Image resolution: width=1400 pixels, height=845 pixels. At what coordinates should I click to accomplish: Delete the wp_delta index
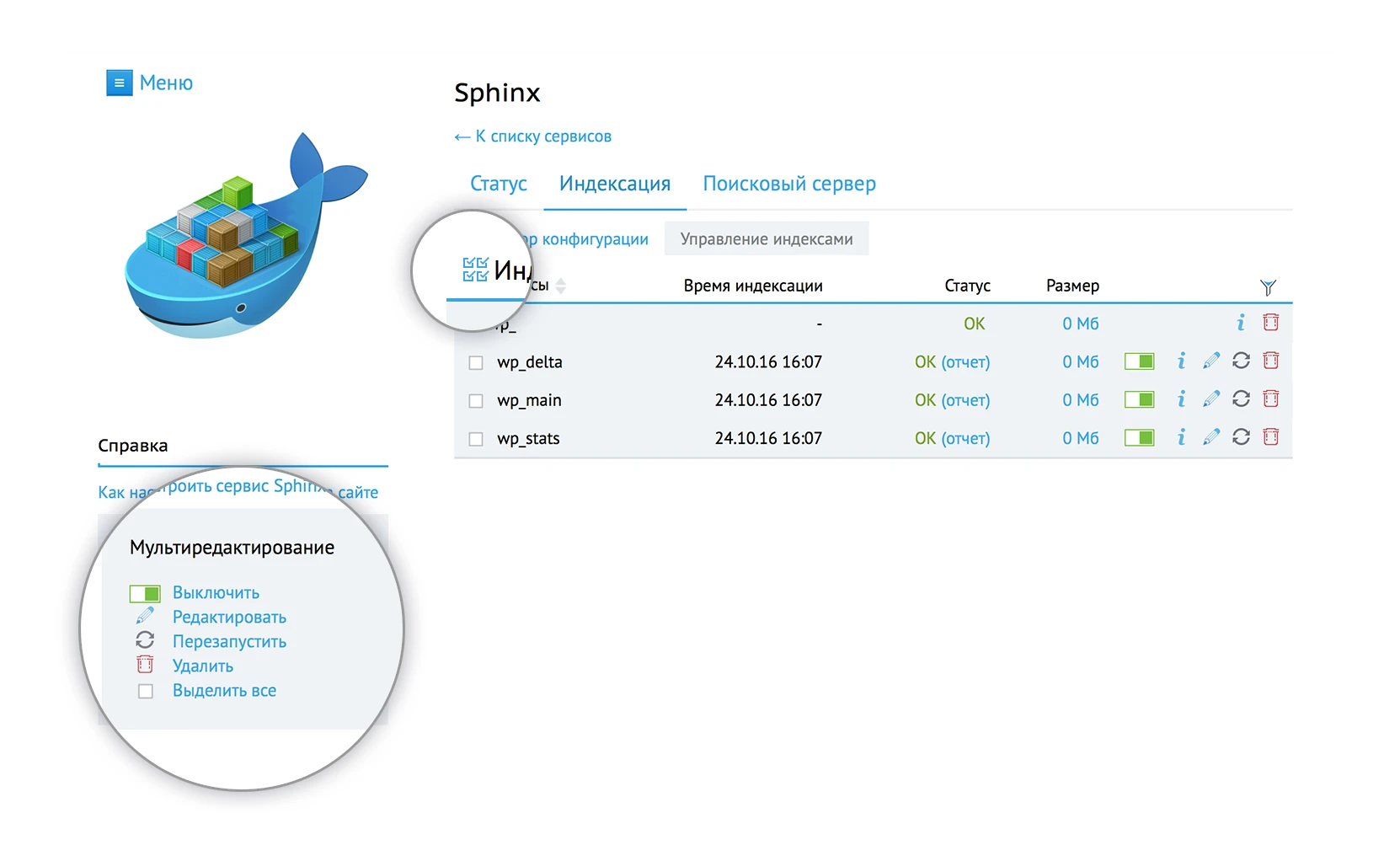[x=1271, y=361]
